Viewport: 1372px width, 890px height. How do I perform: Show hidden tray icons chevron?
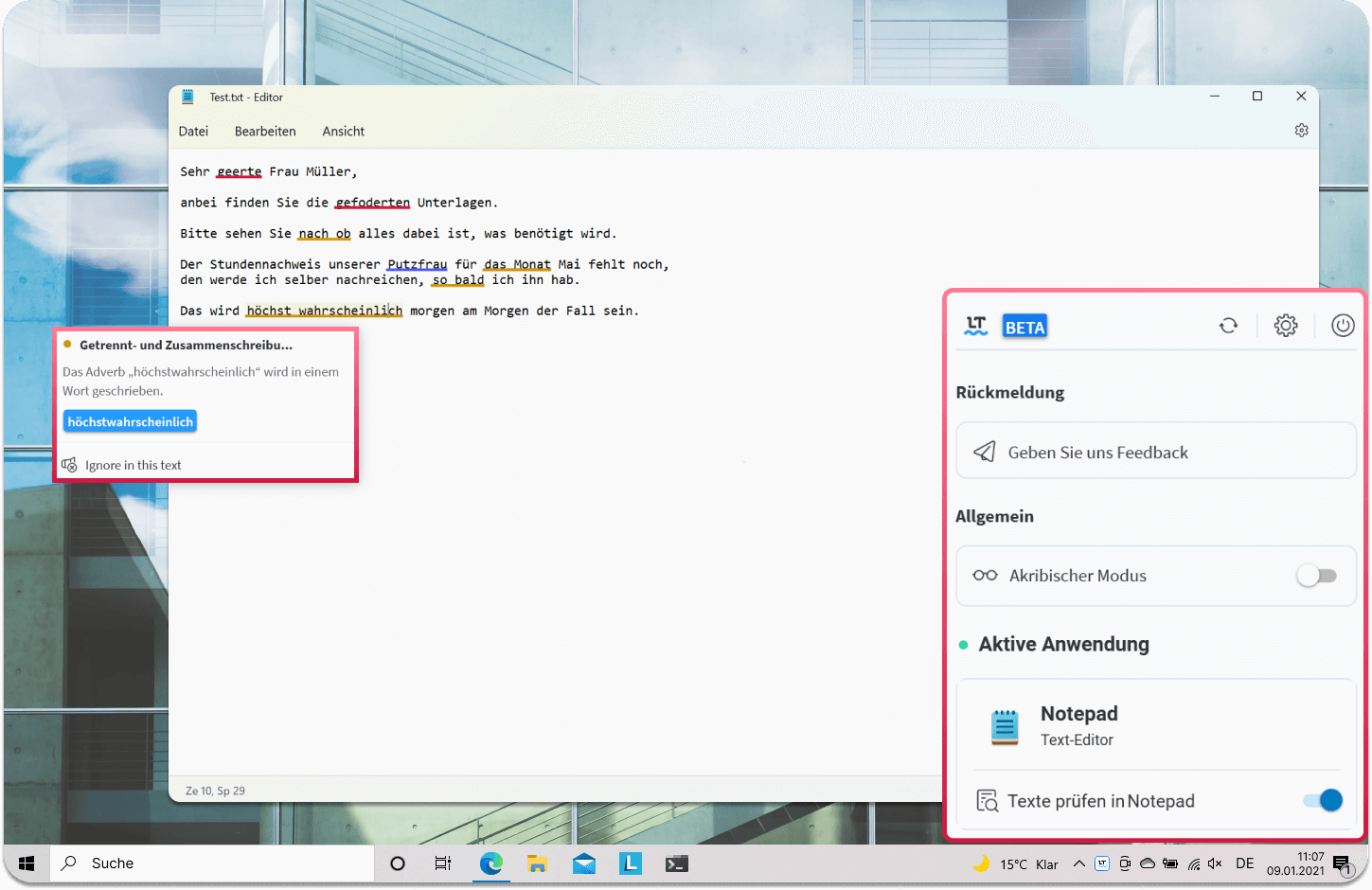click(x=1079, y=863)
